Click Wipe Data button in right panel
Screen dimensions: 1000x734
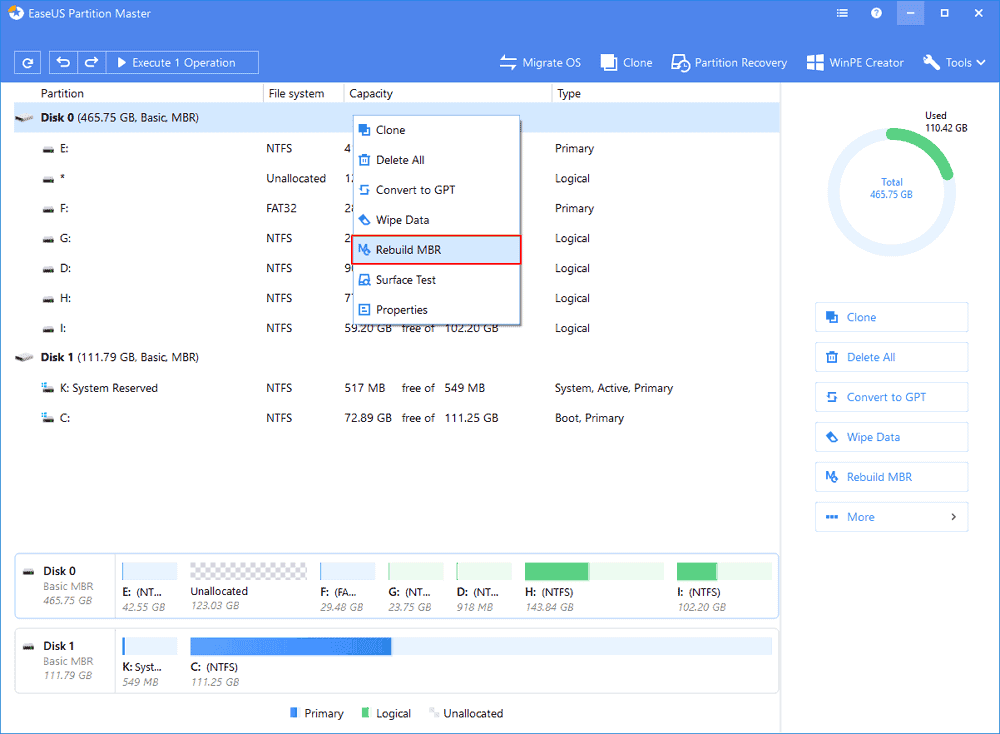point(891,437)
